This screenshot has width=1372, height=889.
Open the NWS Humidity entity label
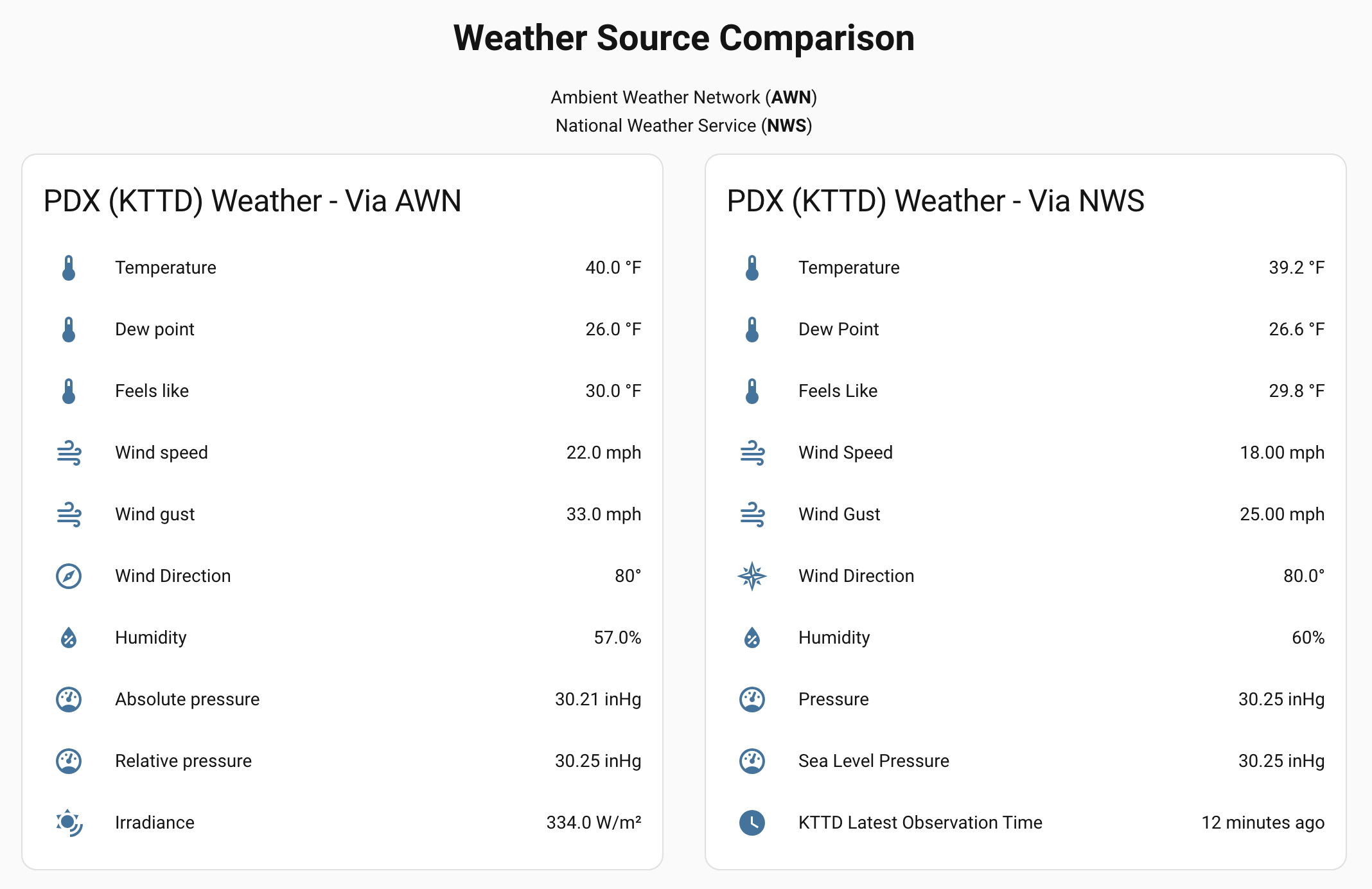click(834, 638)
